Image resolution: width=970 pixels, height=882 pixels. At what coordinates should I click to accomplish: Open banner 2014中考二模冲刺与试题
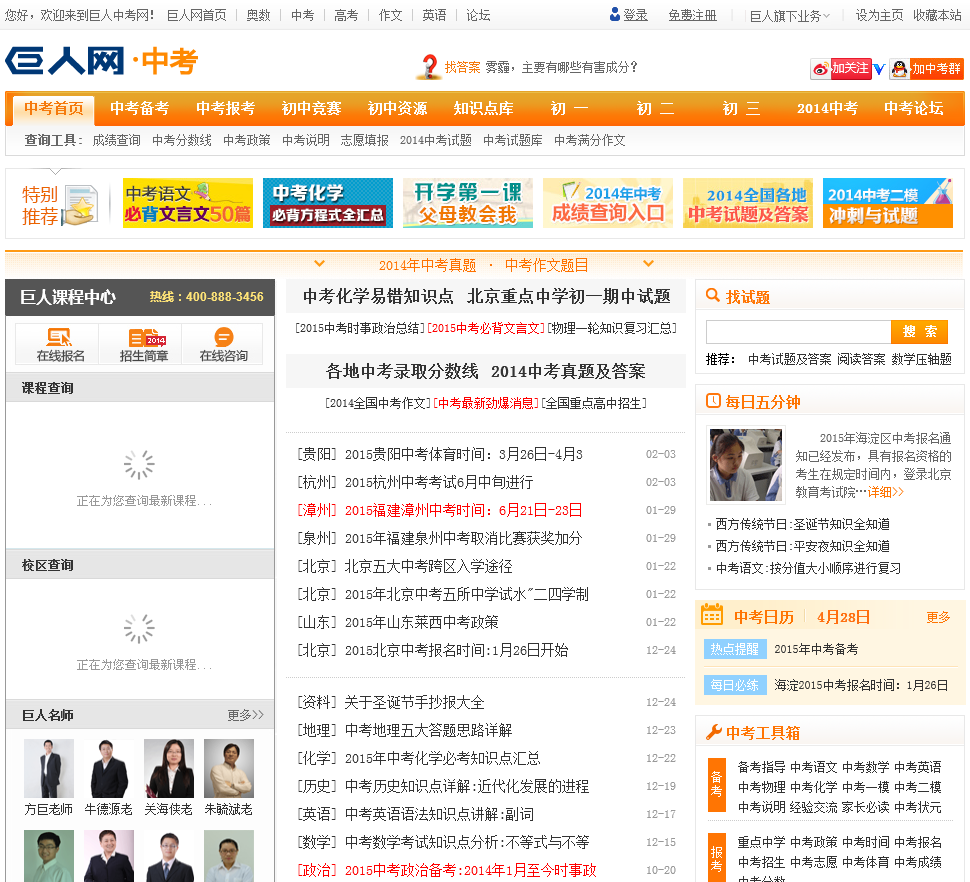pos(888,203)
